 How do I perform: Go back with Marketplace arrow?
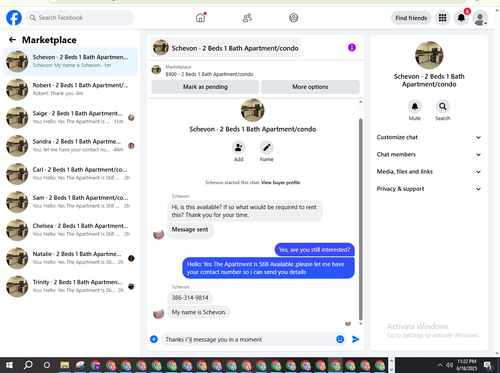coord(12,40)
